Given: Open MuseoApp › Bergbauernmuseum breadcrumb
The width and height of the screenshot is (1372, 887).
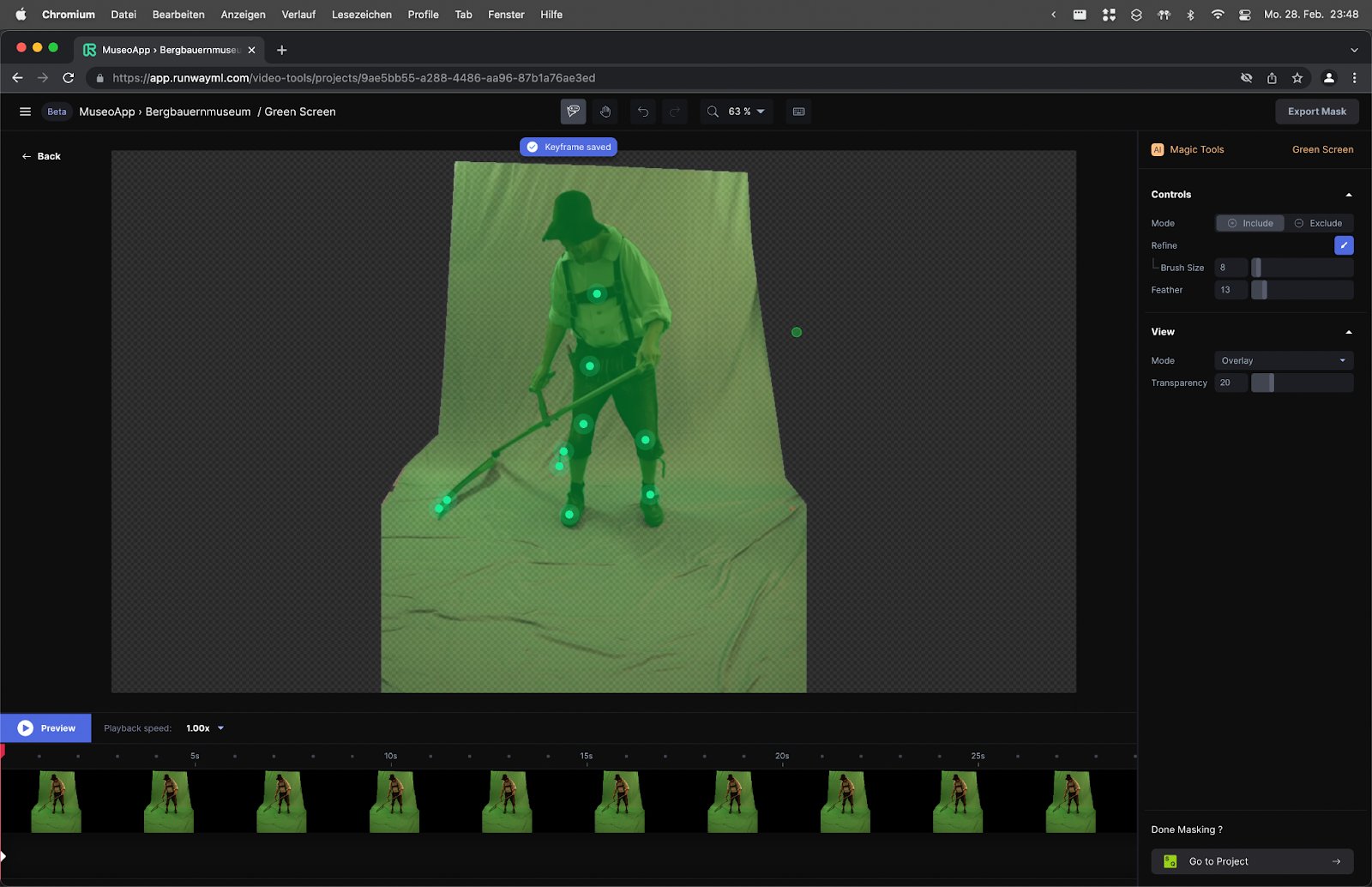Looking at the screenshot, I should click(x=165, y=112).
